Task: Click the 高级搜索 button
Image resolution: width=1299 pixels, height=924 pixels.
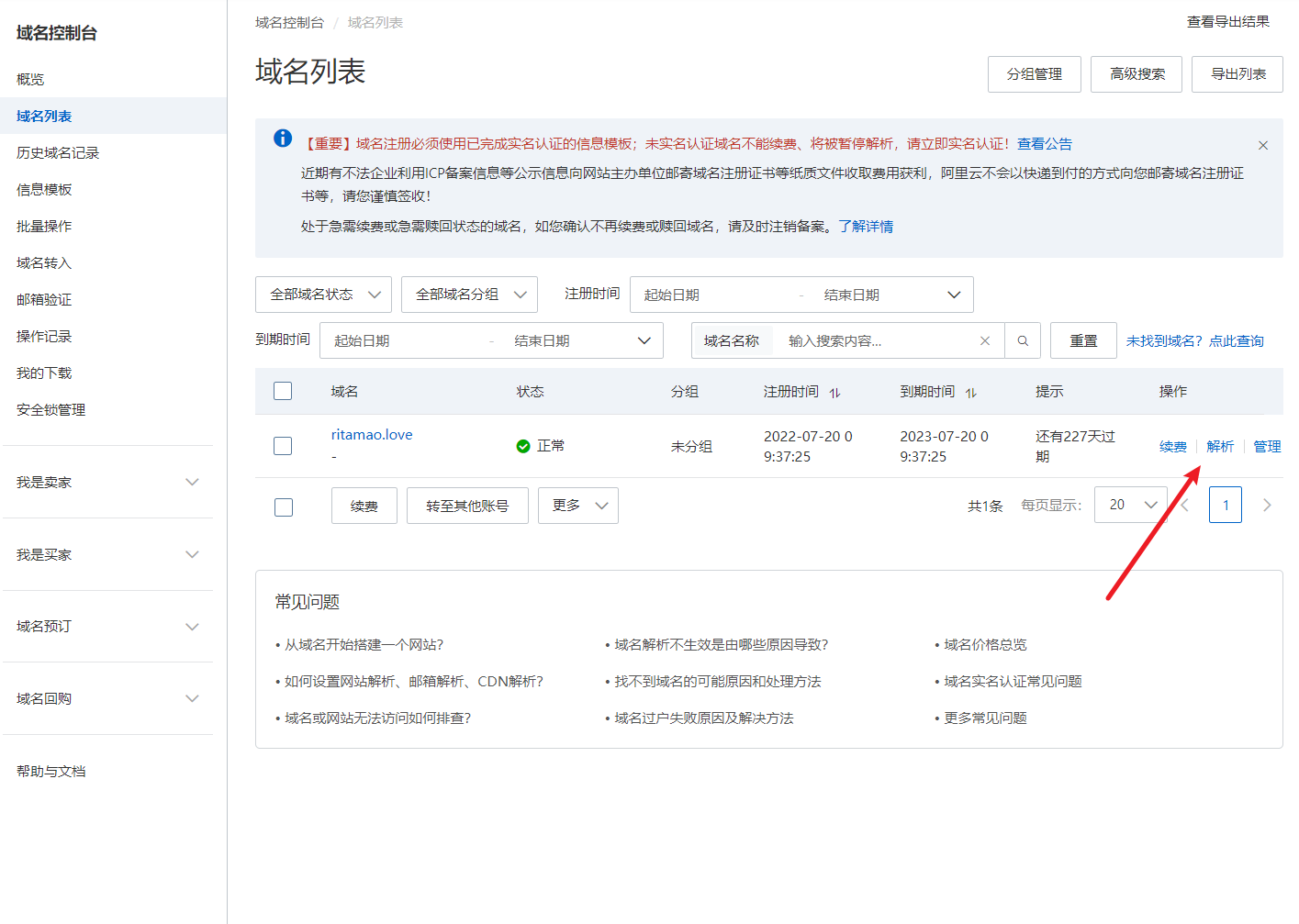Action: pyautogui.click(x=1137, y=74)
